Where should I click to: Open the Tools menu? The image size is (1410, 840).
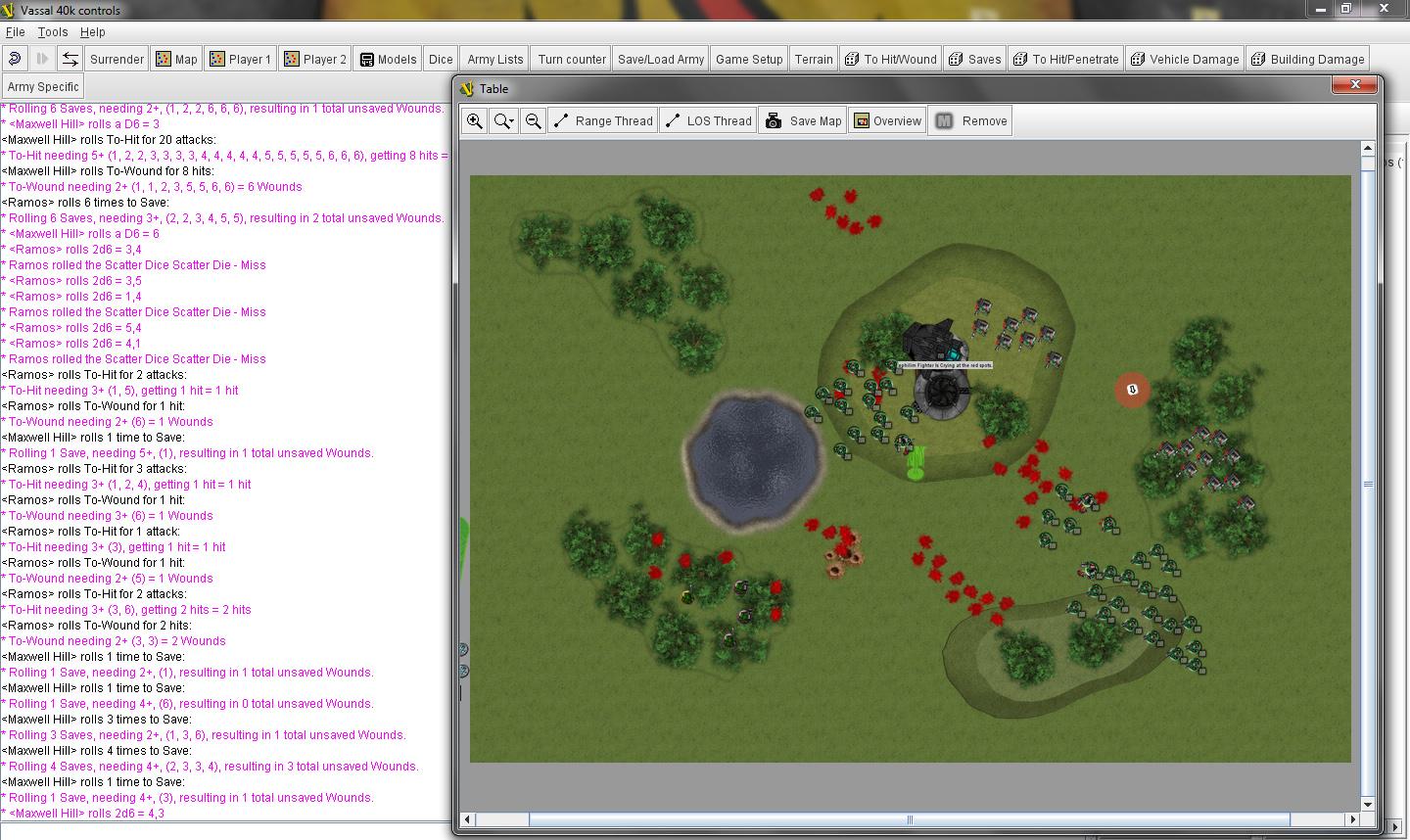click(x=53, y=32)
